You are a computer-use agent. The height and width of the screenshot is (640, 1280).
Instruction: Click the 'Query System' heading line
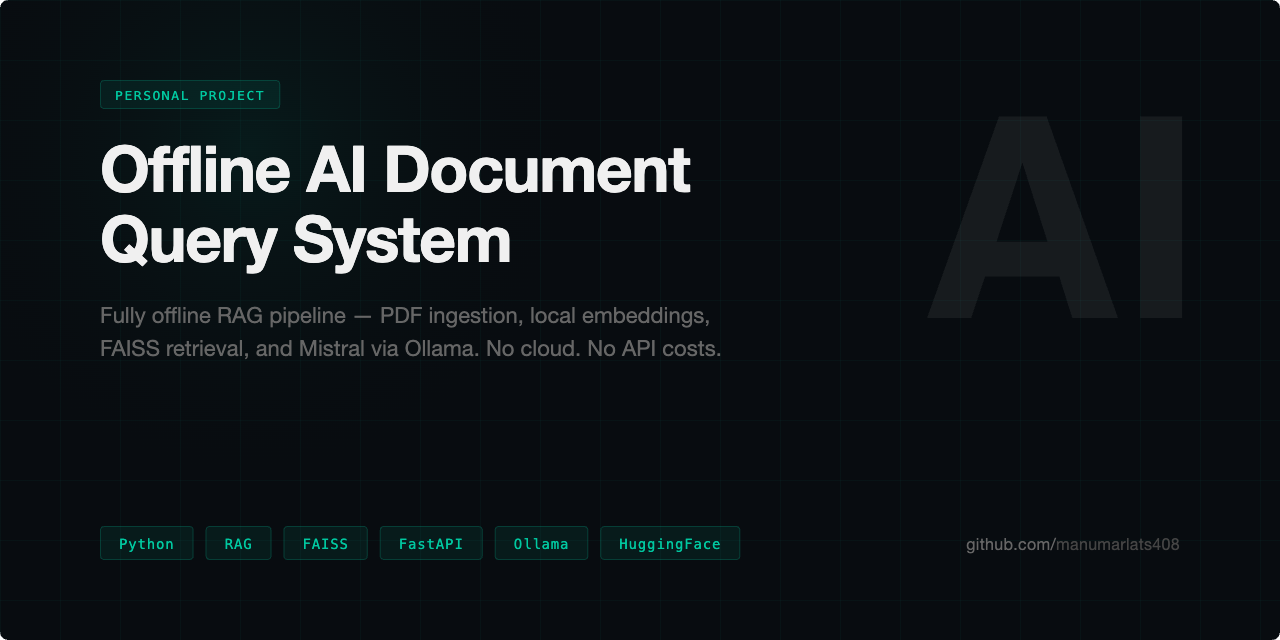[306, 241]
